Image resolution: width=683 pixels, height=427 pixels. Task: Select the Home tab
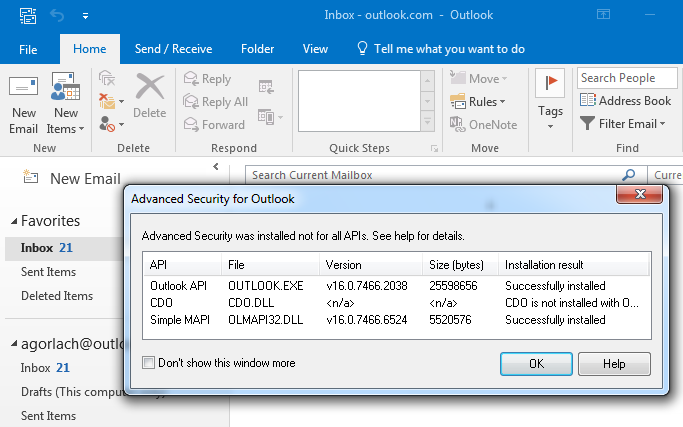(90, 49)
